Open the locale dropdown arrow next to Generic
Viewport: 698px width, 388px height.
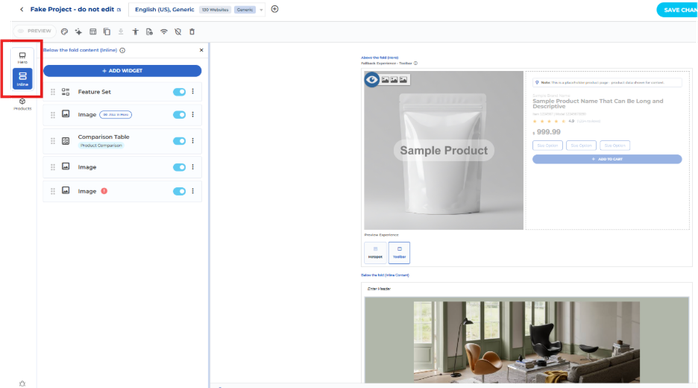(261, 10)
